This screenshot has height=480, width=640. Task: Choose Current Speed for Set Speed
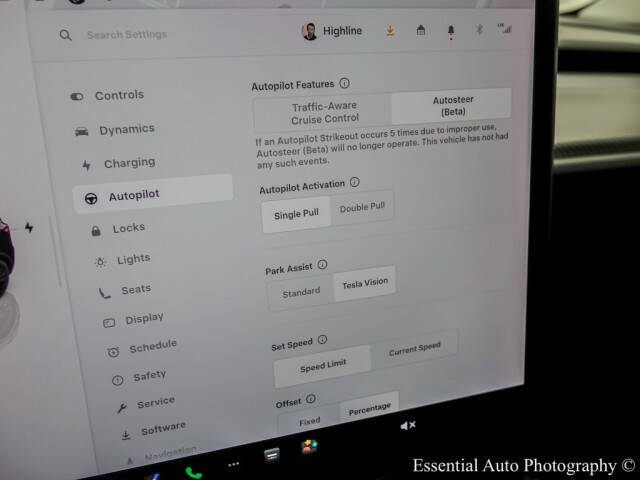[414, 351]
